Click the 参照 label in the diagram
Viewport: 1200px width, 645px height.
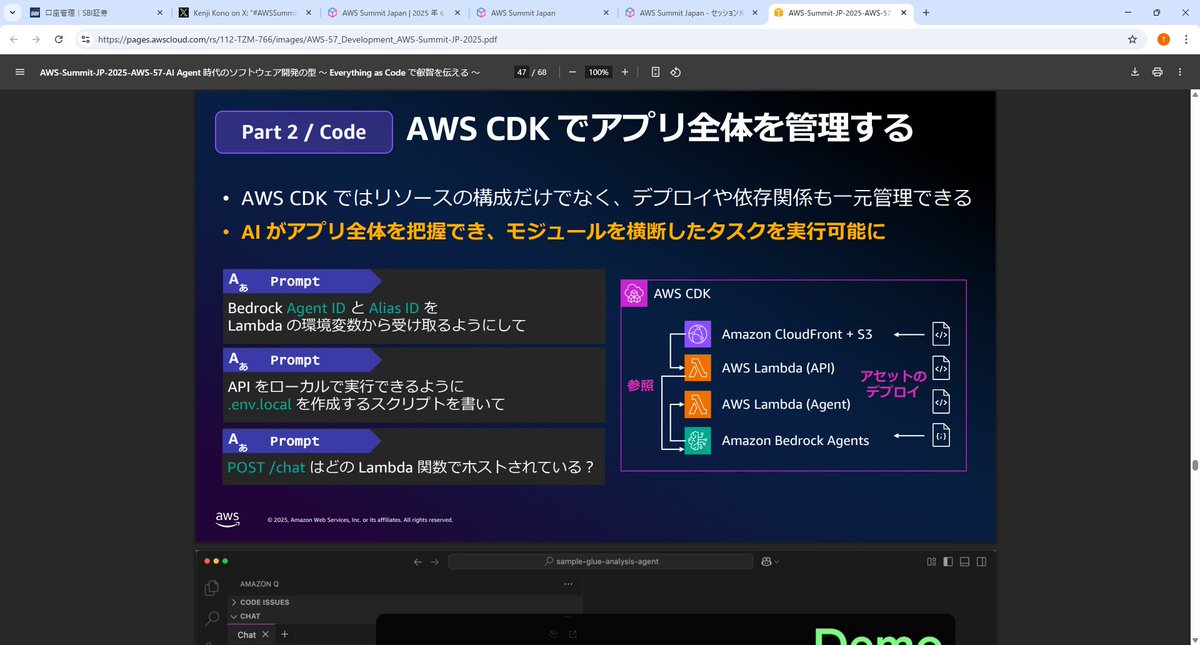pos(640,385)
